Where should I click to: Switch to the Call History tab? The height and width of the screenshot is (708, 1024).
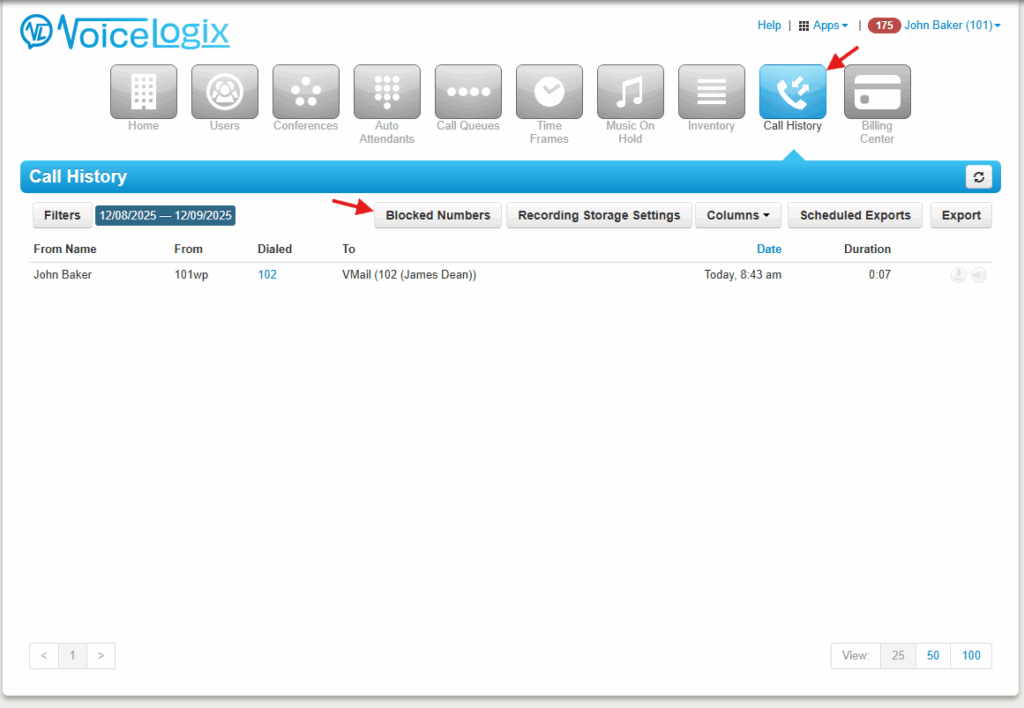pos(792,91)
